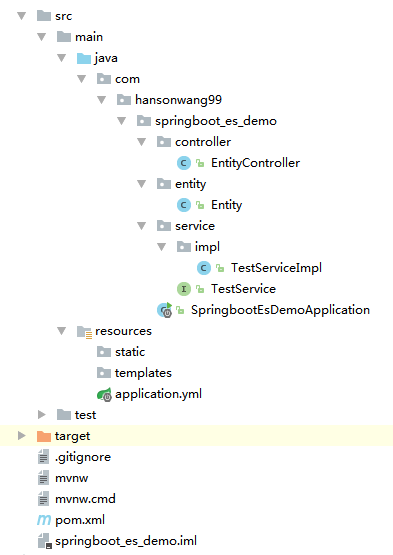
Task: Click the blue java source folder icon
Action: [x=84, y=58]
